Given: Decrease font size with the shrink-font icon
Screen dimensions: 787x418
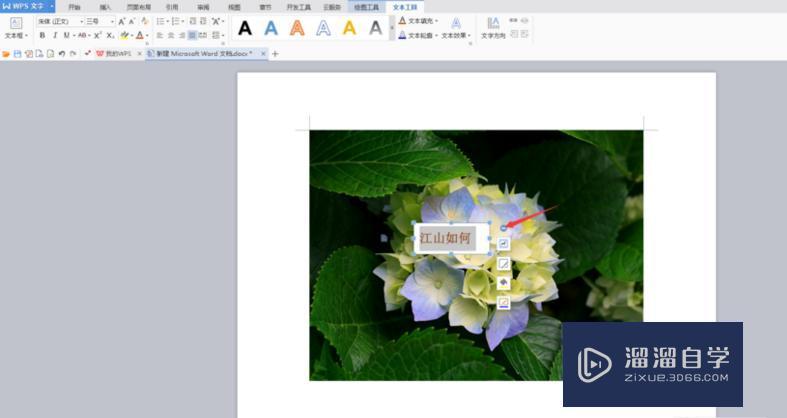Looking at the screenshot, I should (x=132, y=22).
